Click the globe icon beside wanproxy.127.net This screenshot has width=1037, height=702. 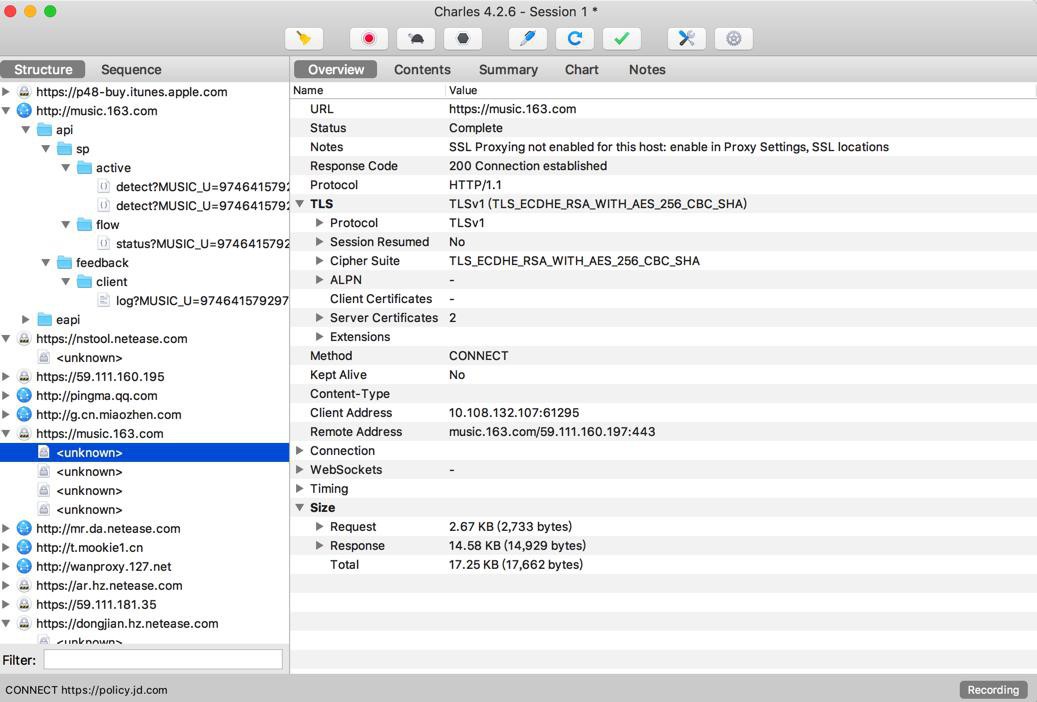(24, 566)
